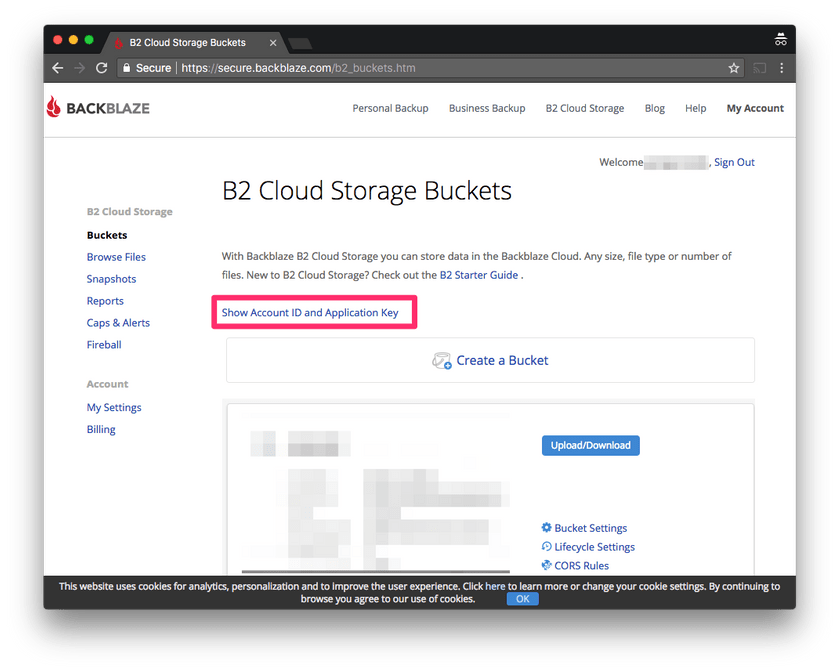The height and width of the screenshot is (672, 840).
Task: Click the Sign Out link
Action: [734, 162]
